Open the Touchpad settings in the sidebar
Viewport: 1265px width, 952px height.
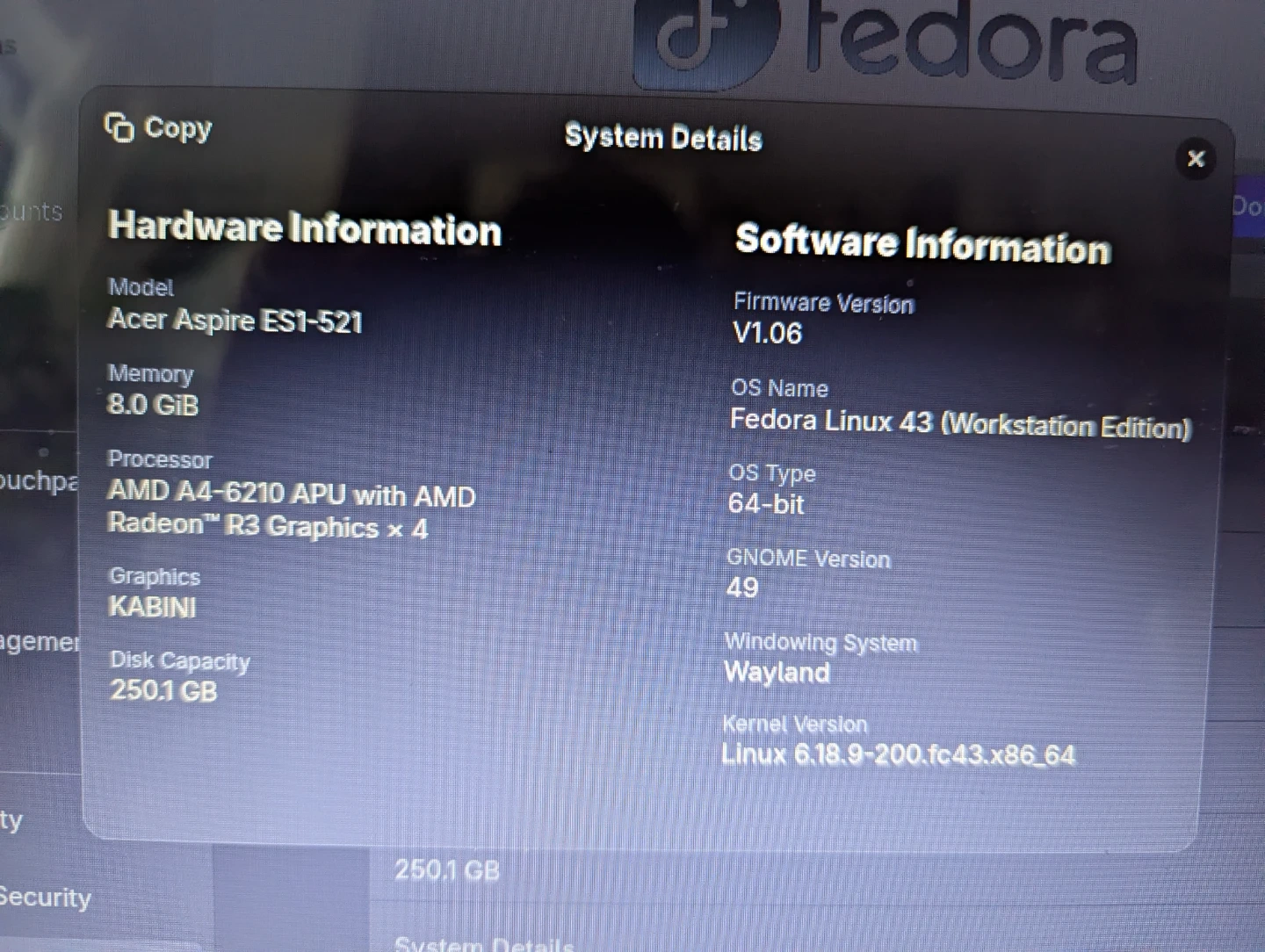pos(39,481)
